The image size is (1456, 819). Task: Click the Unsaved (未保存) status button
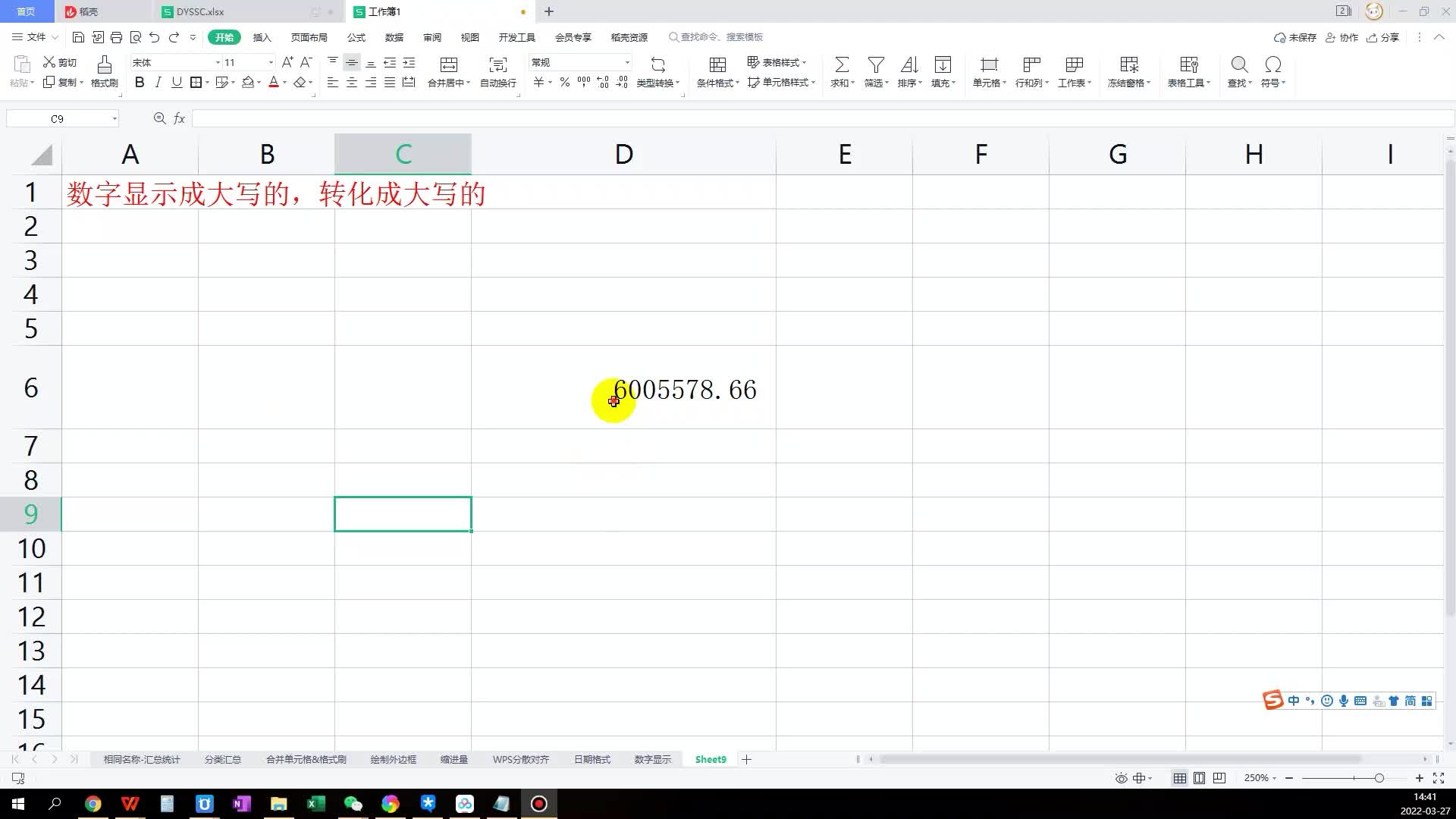click(1295, 37)
